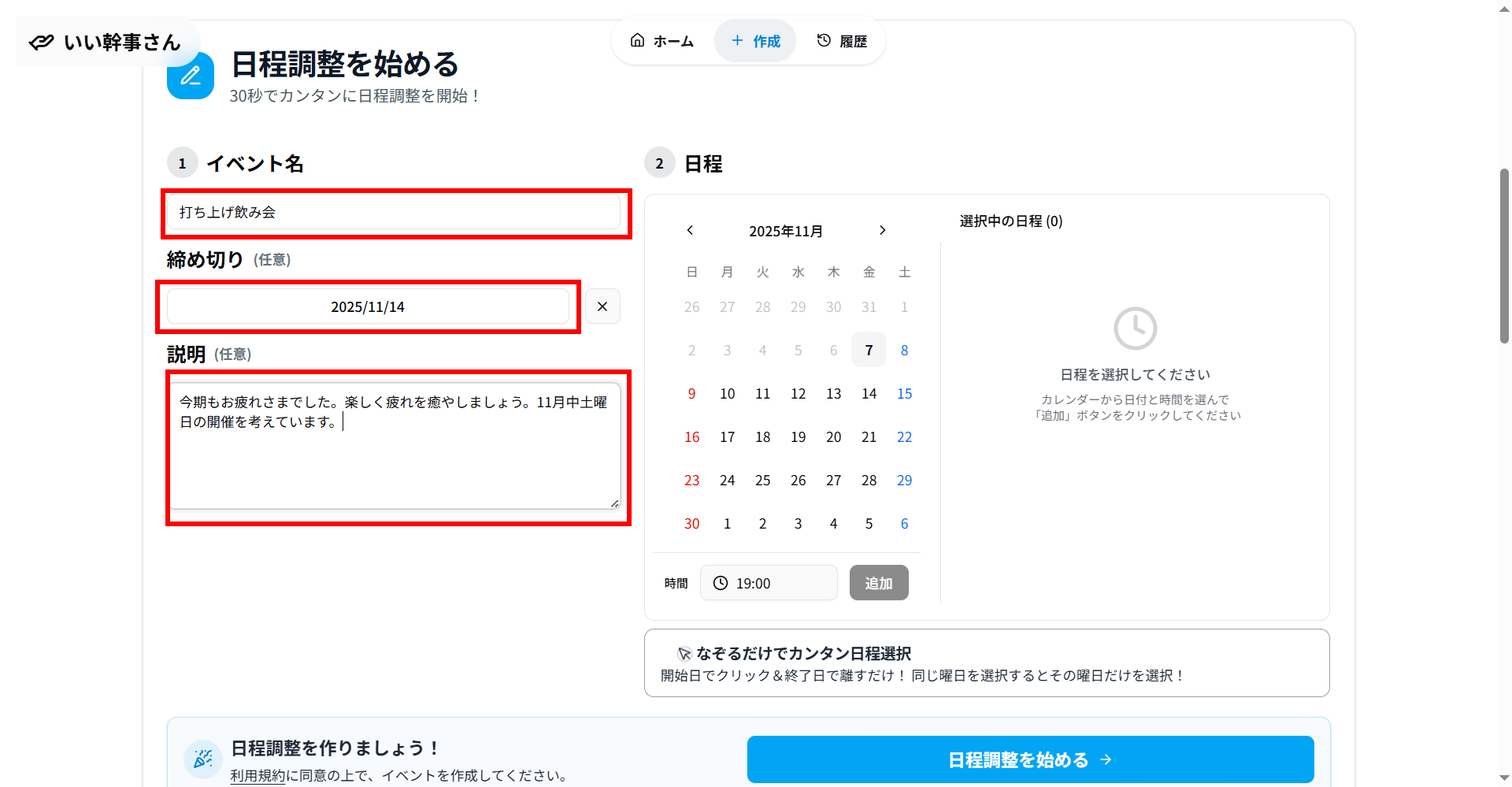Image resolution: width=1512 pixels, height=787 pixels.
Task: Open the deadline date picker 2025/11/14
Action: tap(368, 306)
